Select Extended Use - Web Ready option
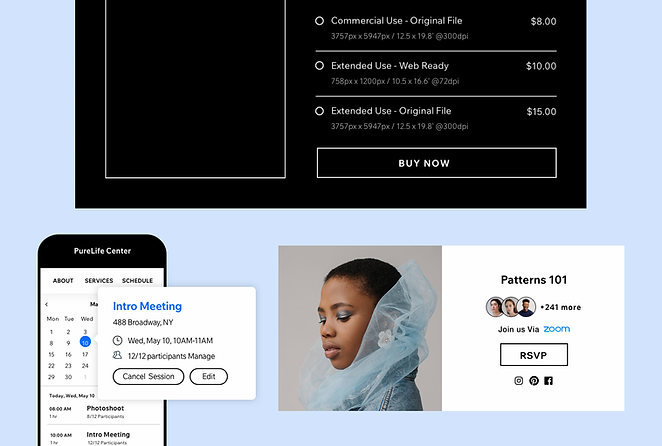 tap(320, 65)
